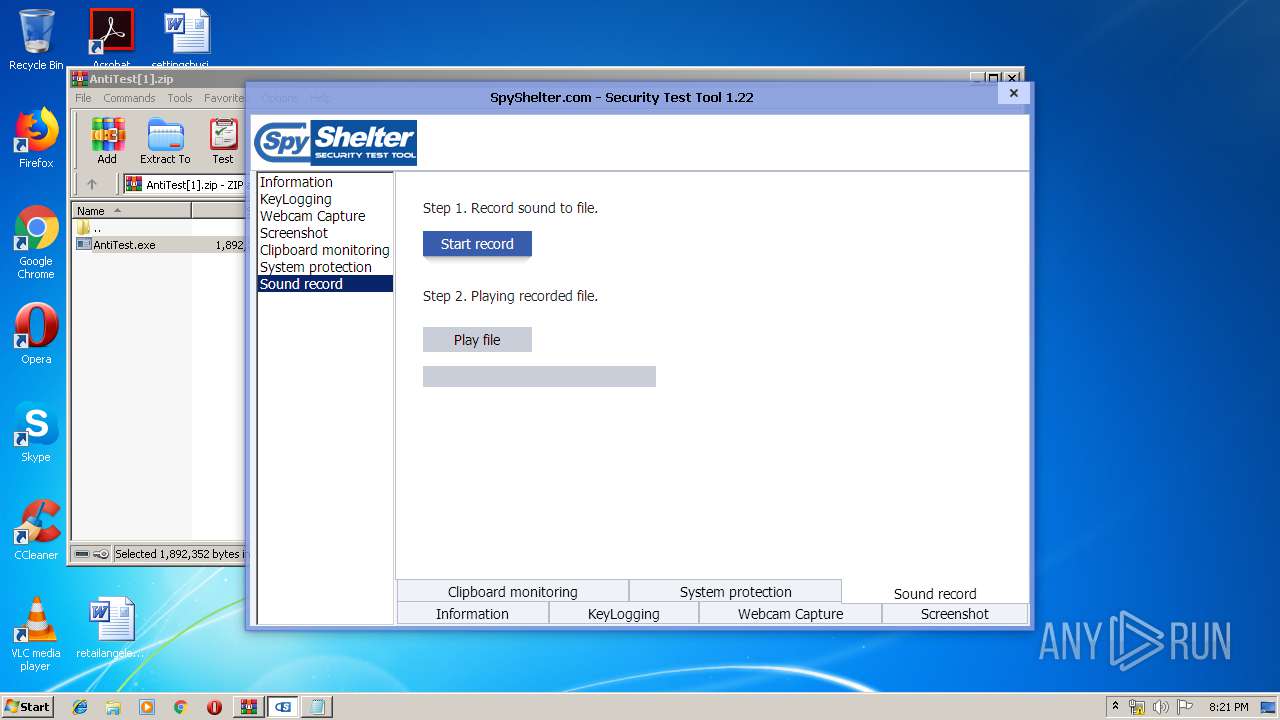This screenshot has height=720, width=1280.
Task: Switch to the Sound record bottom tab
Action: point(935,593)
